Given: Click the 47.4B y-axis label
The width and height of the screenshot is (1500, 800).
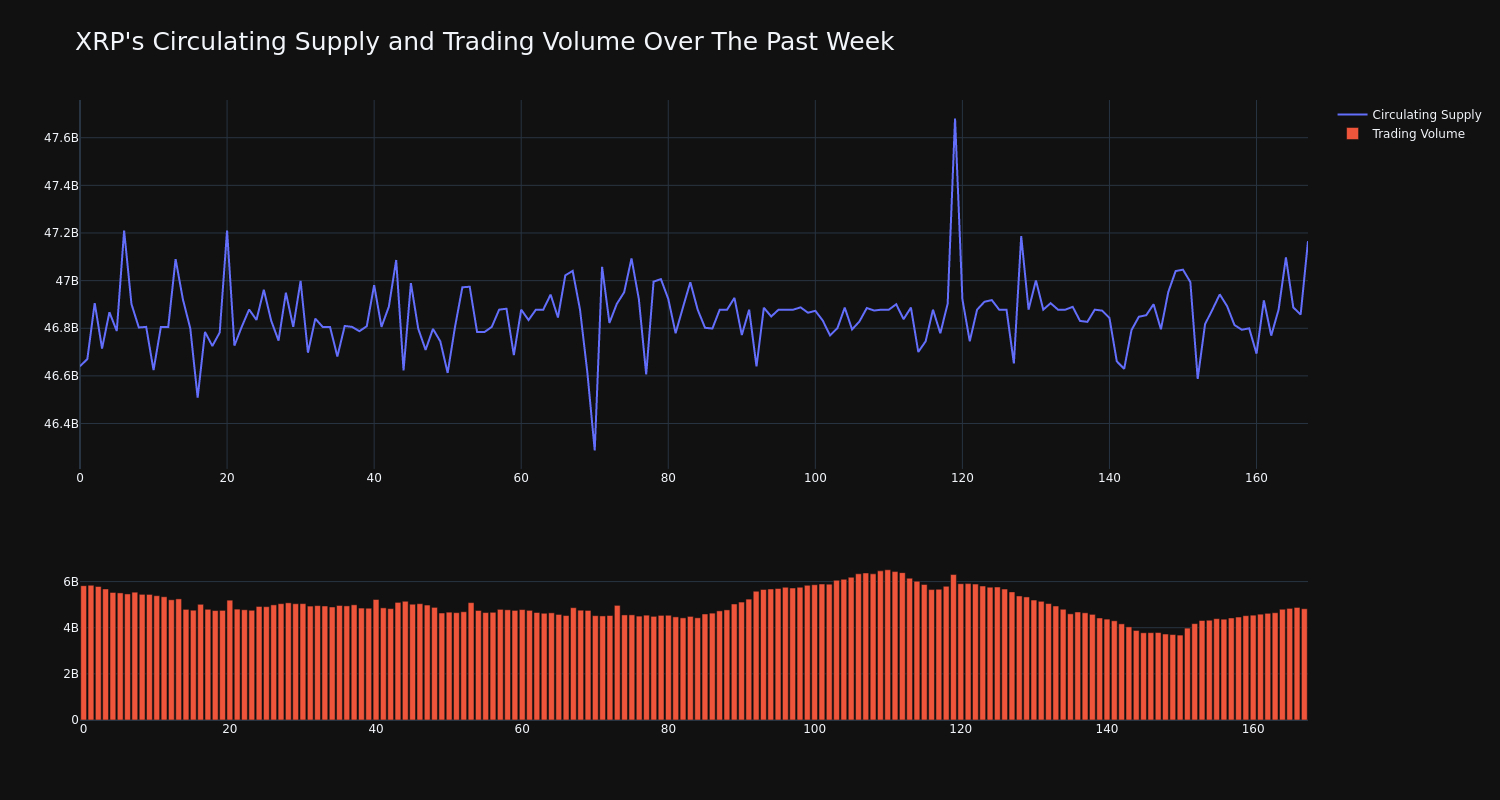Looking at the screenshot, I should point(61,186).
